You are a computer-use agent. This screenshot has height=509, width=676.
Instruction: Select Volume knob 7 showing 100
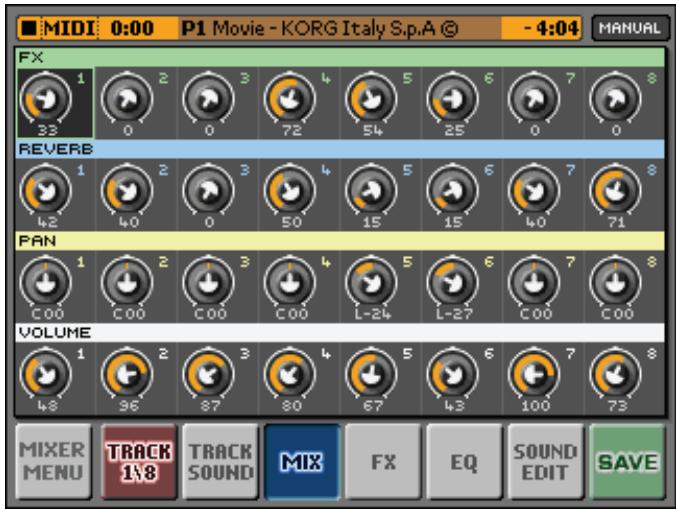(534, 374)
